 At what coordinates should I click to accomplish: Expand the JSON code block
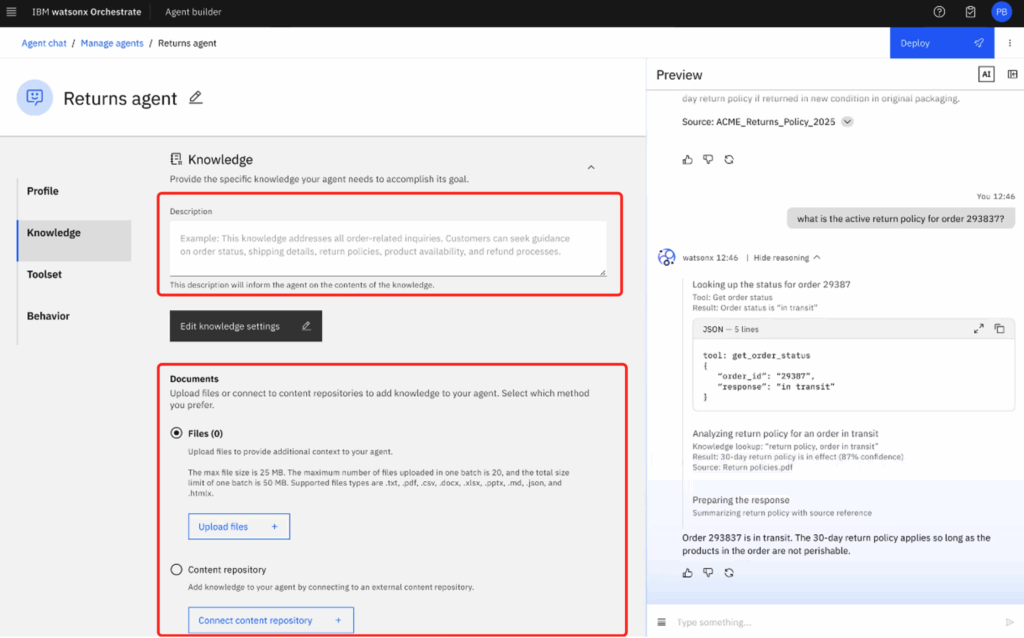pyautogui.click(x=978, y=329)
